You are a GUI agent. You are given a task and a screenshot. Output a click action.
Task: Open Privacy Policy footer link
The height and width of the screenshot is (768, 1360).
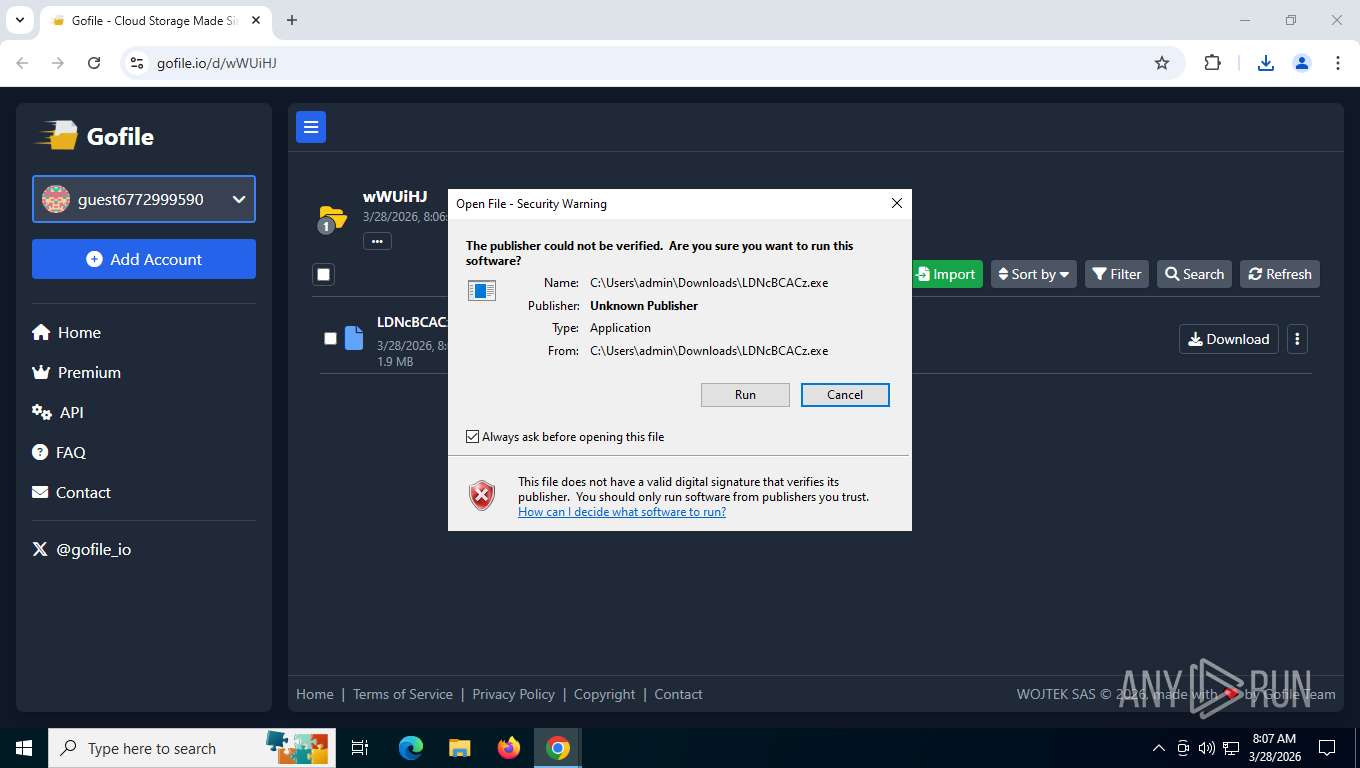pos(514,694)
